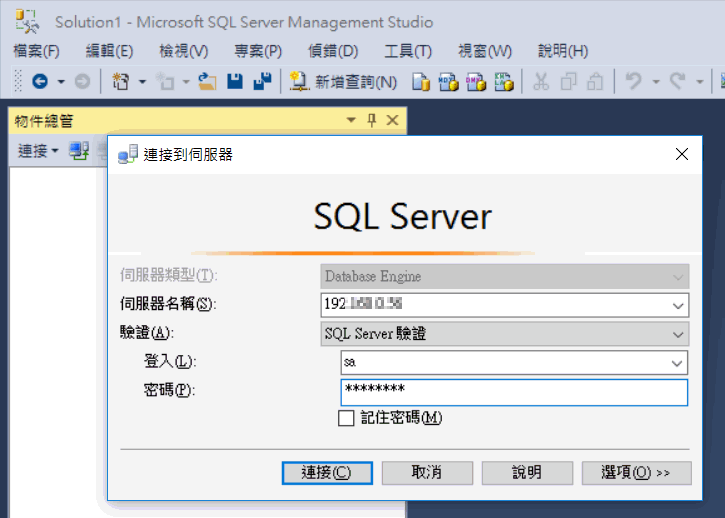Screen dimensions: 725x518
Task: Click the server icon in dialog title
Action: coord(128,154)
